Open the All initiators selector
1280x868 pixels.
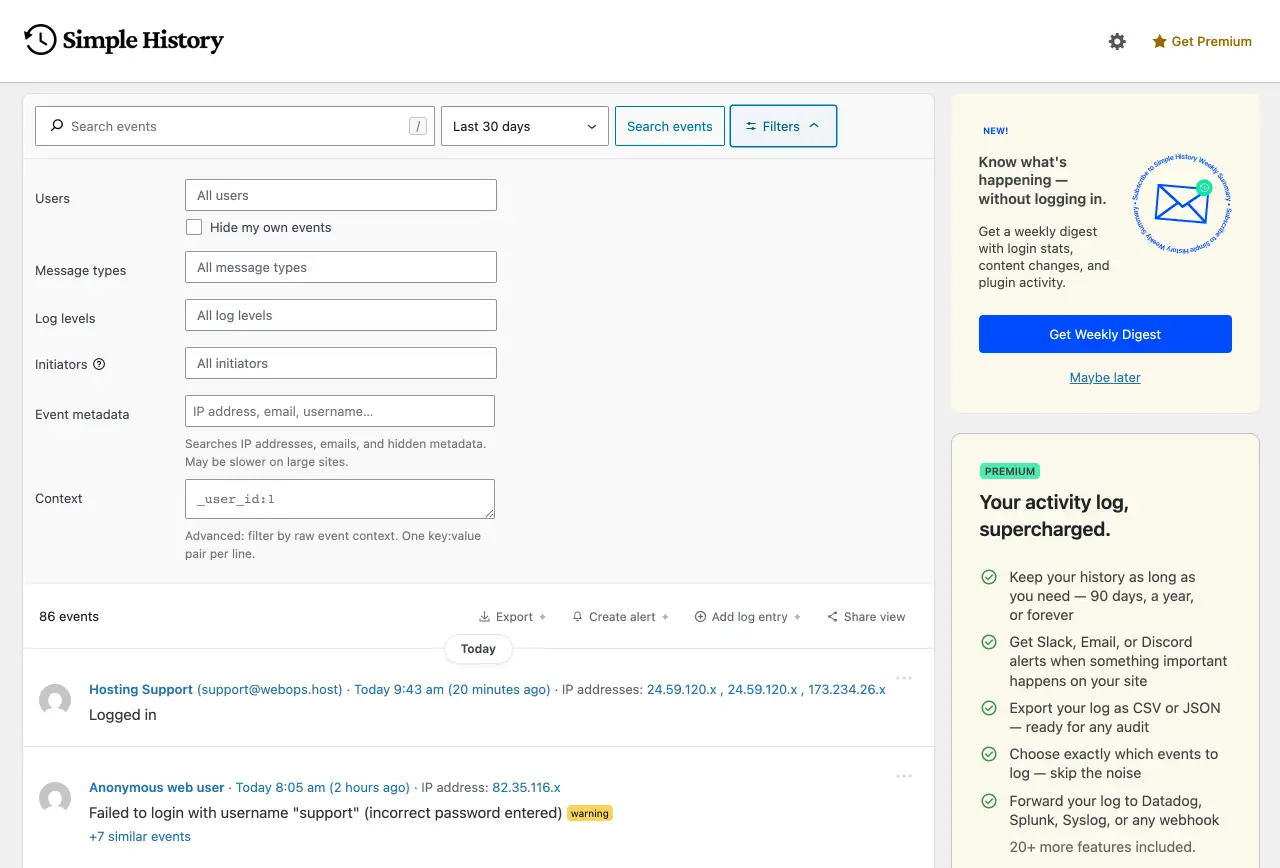pos(341,363)
